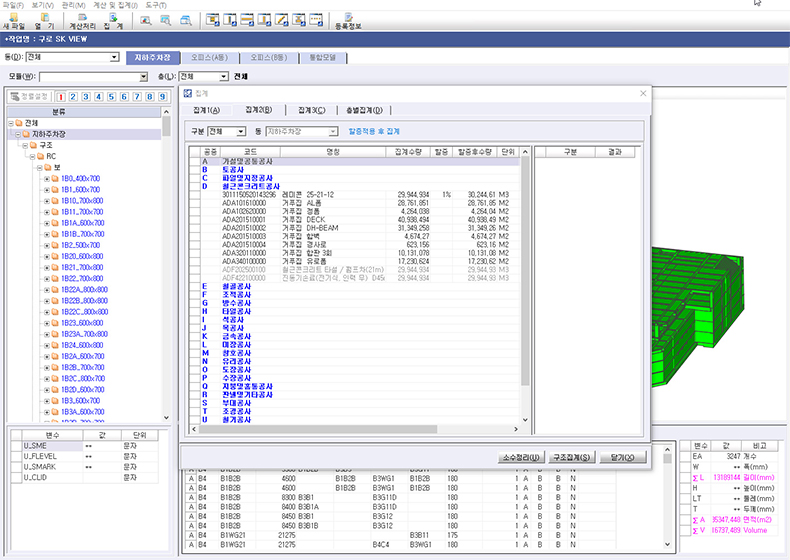This screenshot has height=560, width=790.
Task: Select the U_FLEVEL variable row
Action: coord(85,457)
